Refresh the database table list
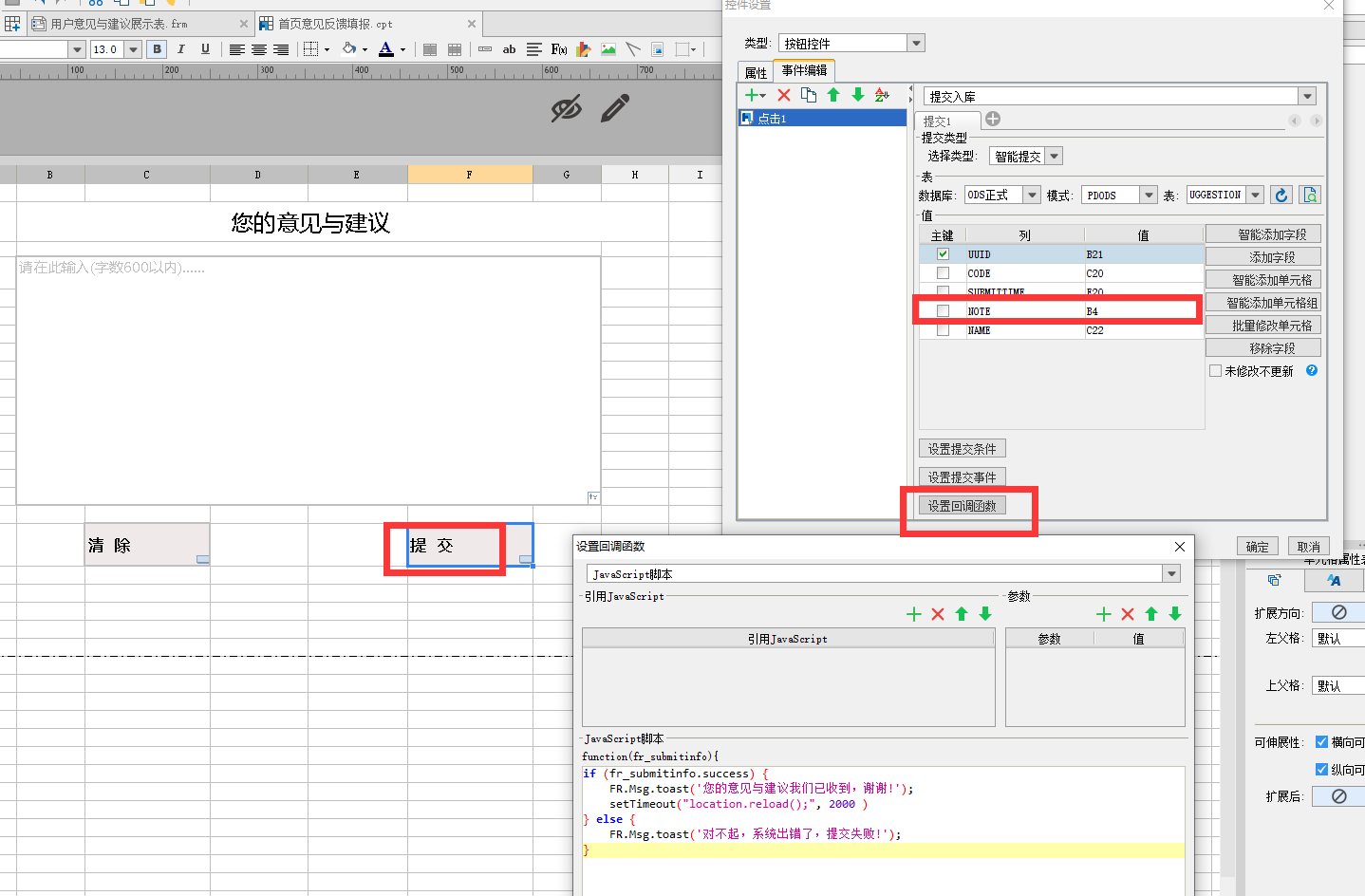1365x896 pixels. tap(1281, 195)
